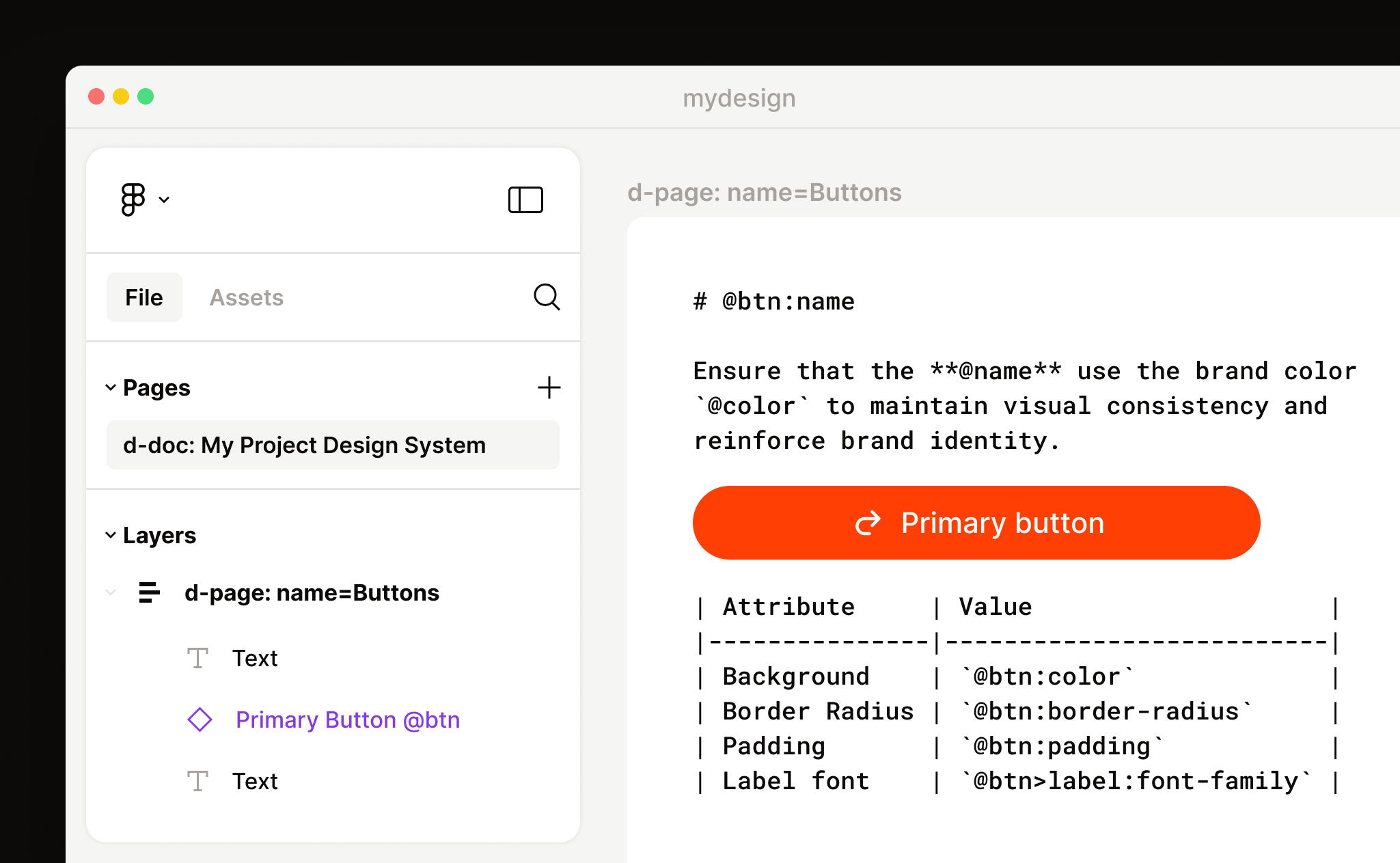Click the first Text layer's T icon
Screen dimensions: 1400x863
click(x=197, y=658)
